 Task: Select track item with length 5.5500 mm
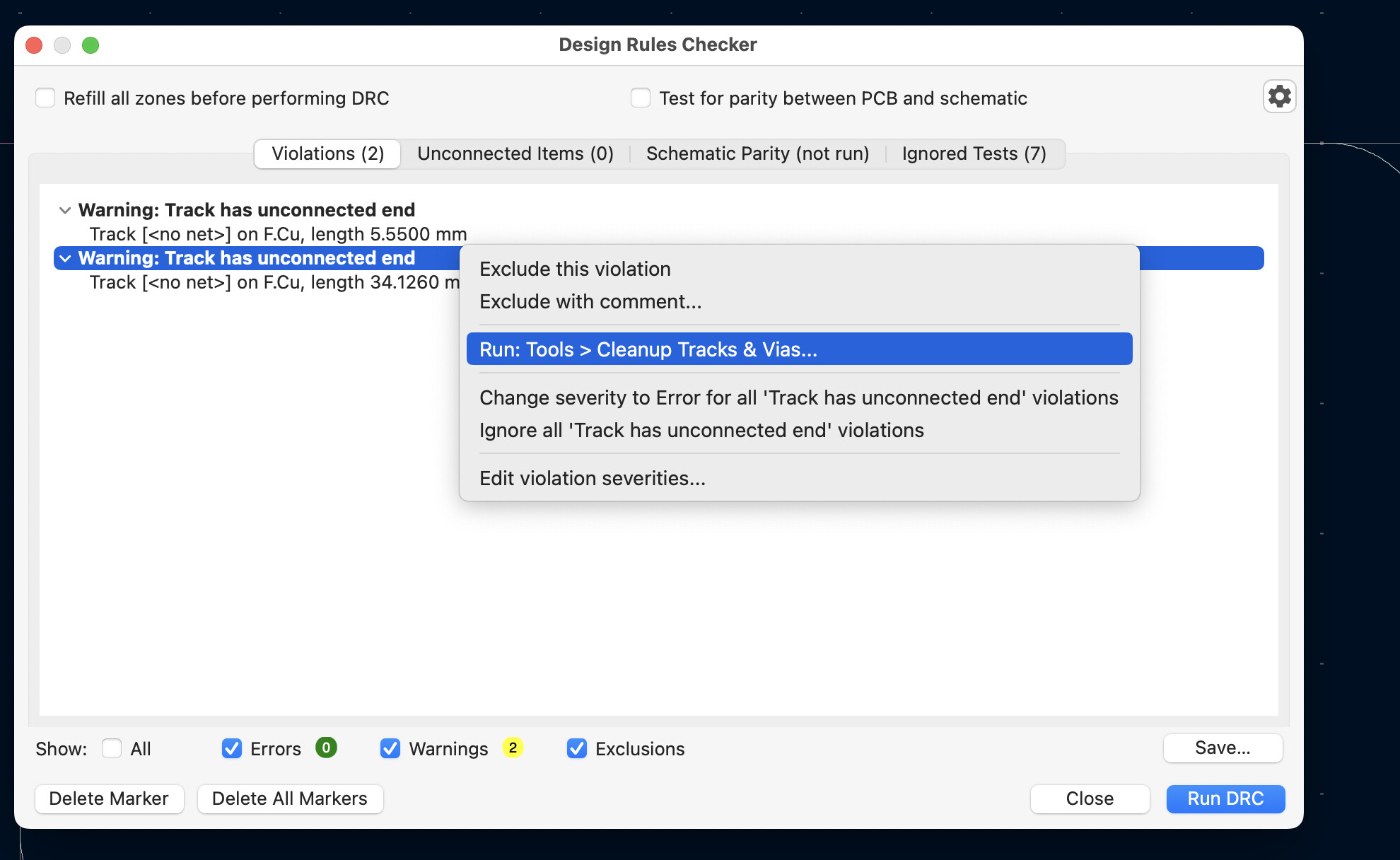pyautogui.click(x=278, y=234)
